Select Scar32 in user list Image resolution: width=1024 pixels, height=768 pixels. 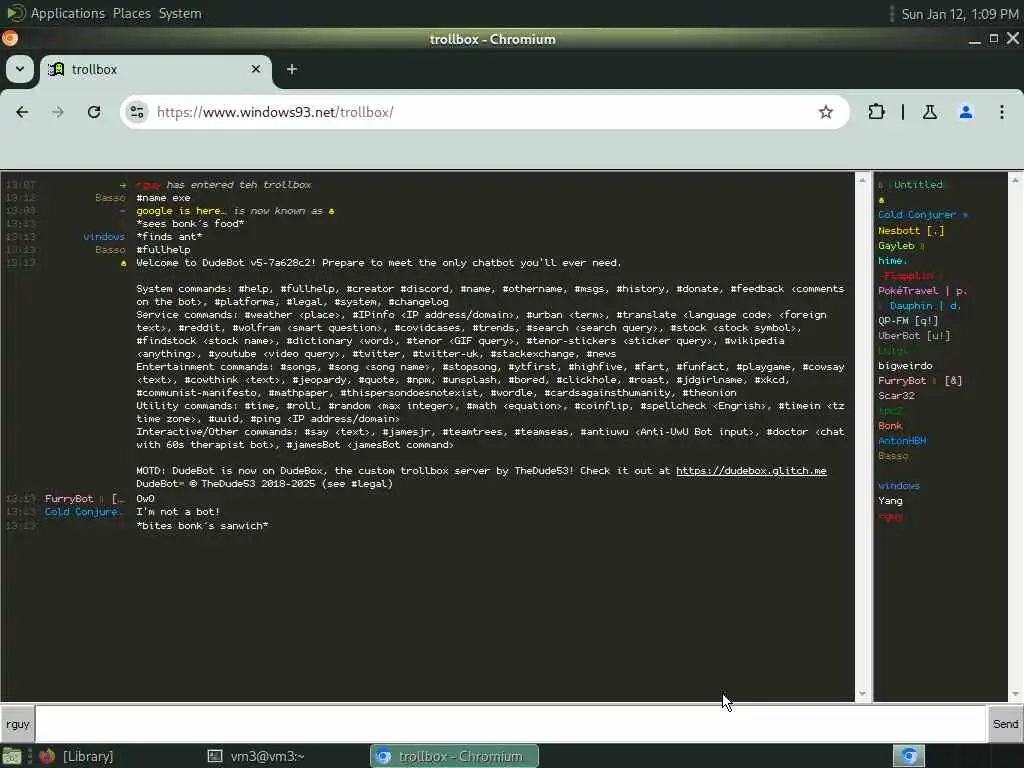point(896,396)
